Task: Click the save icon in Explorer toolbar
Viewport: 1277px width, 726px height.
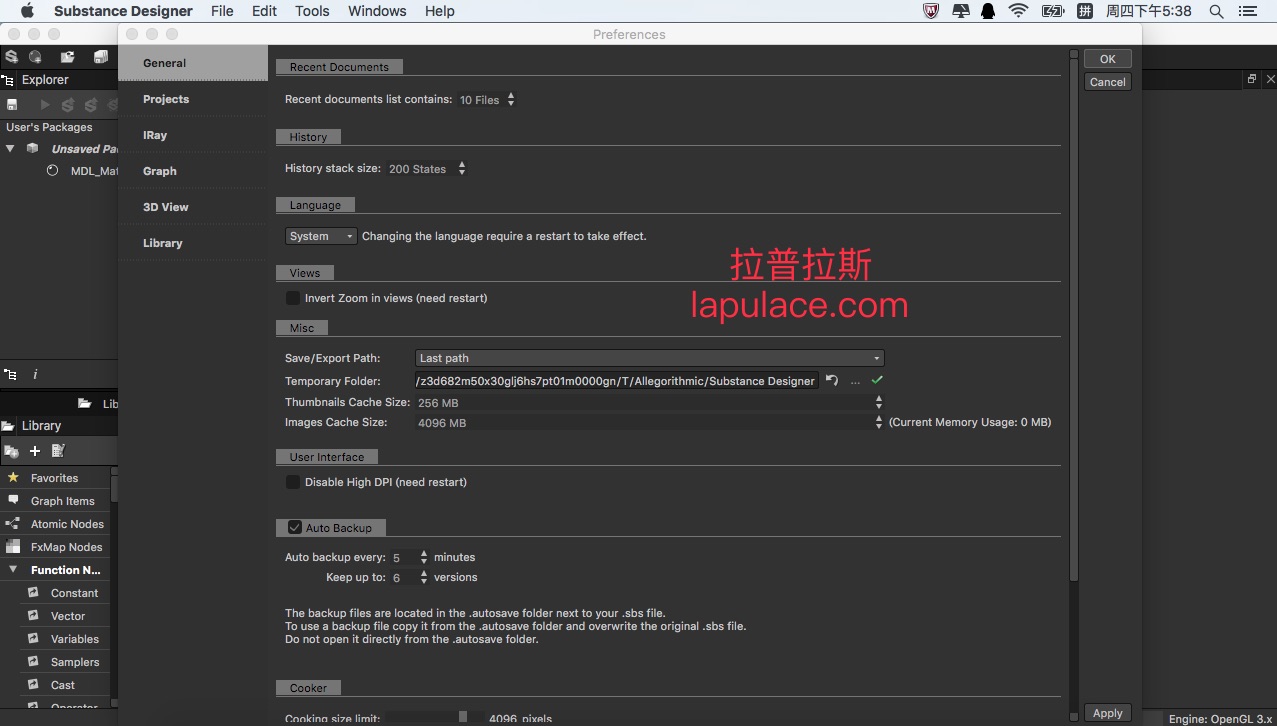Action: (12, 104)
